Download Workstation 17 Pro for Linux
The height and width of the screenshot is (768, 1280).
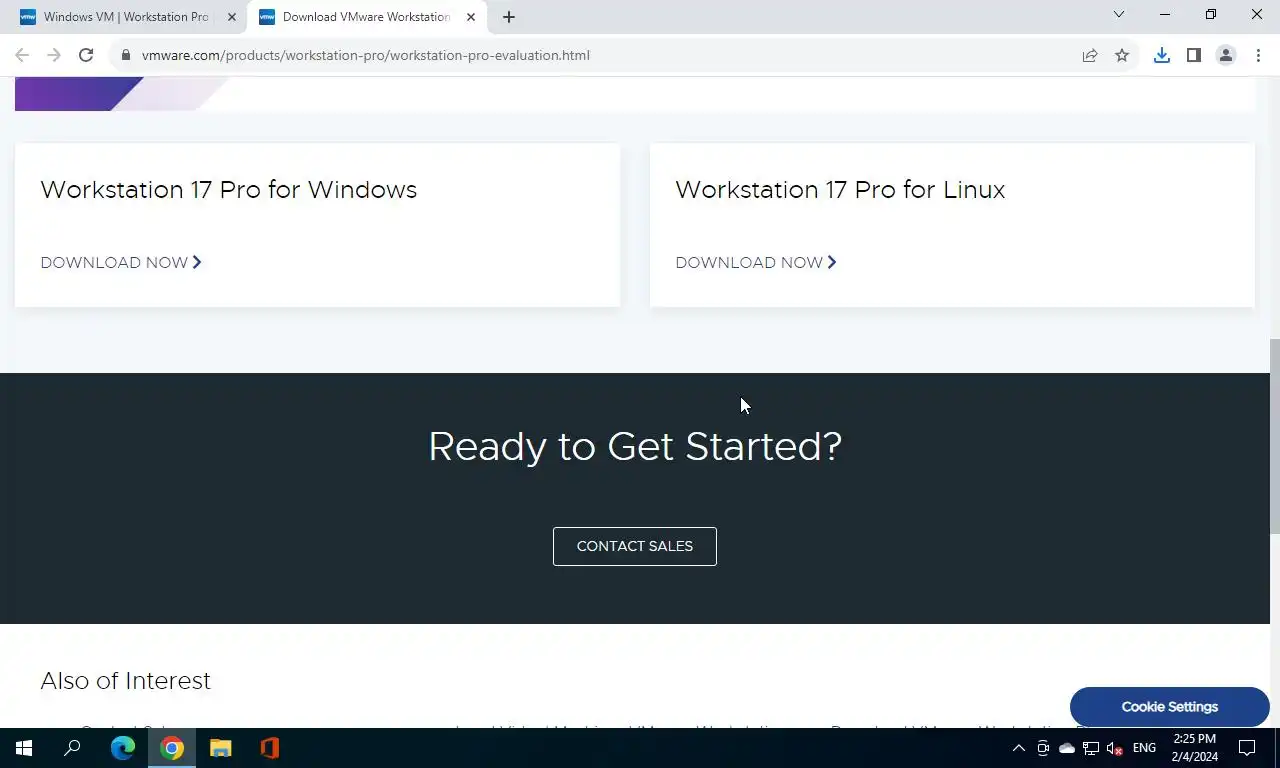[x=756, y=262]
